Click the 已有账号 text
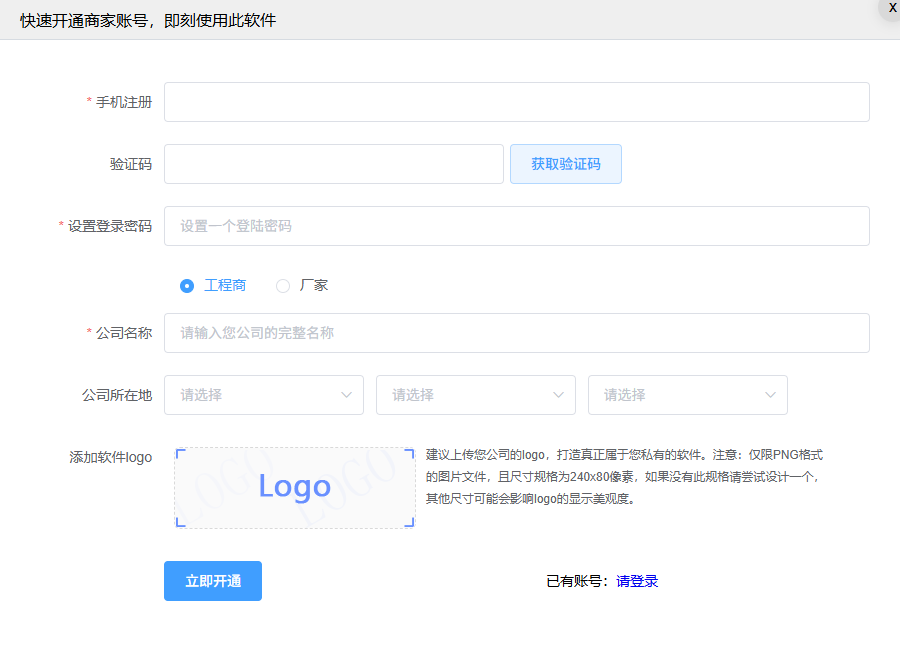Screen dimensions: 900x652 (577, 581)
